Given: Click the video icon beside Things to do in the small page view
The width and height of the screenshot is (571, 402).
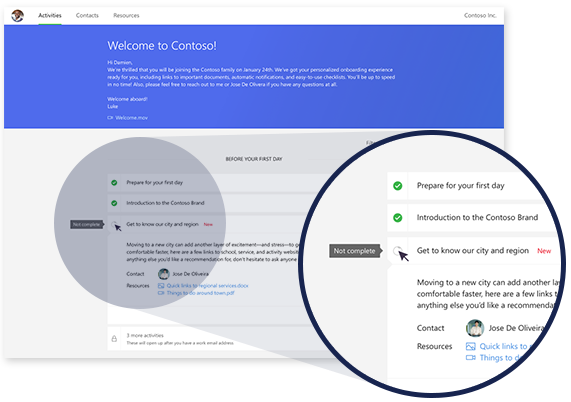Looking at the screenshot, I should 161,293.
